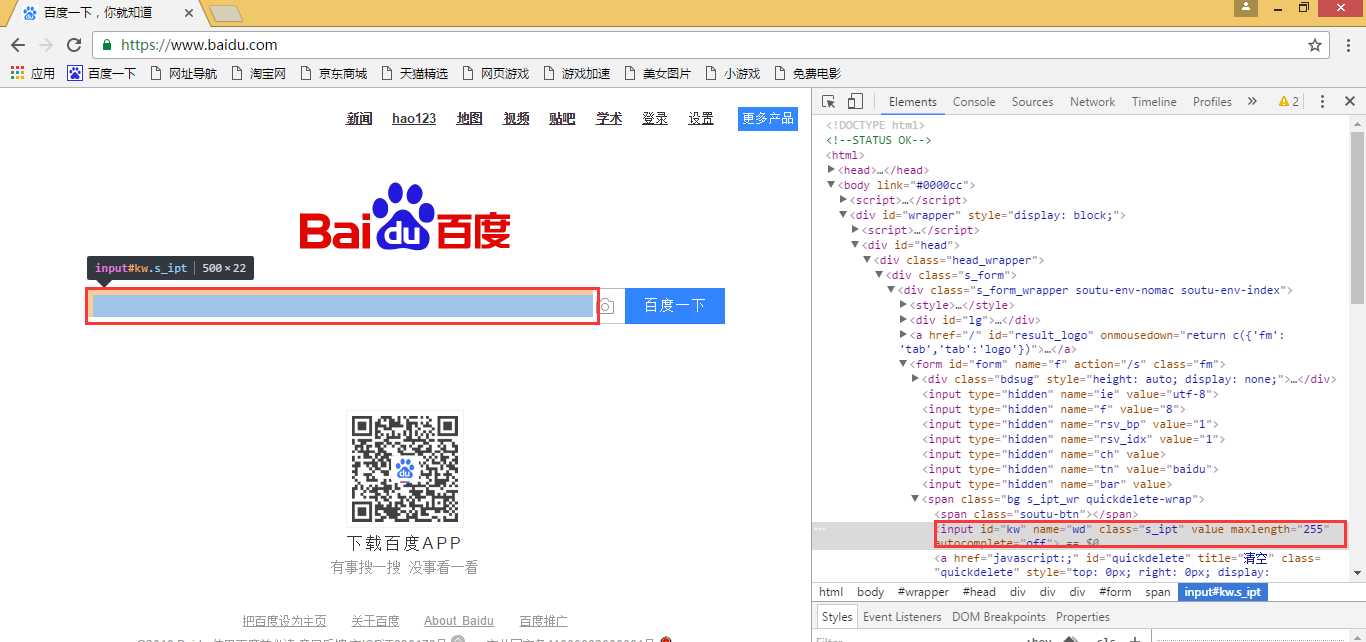Toggle the device toolbar icon in DevTools
The width and height of the screenshot is (1366, 642).
coord(855,102)
